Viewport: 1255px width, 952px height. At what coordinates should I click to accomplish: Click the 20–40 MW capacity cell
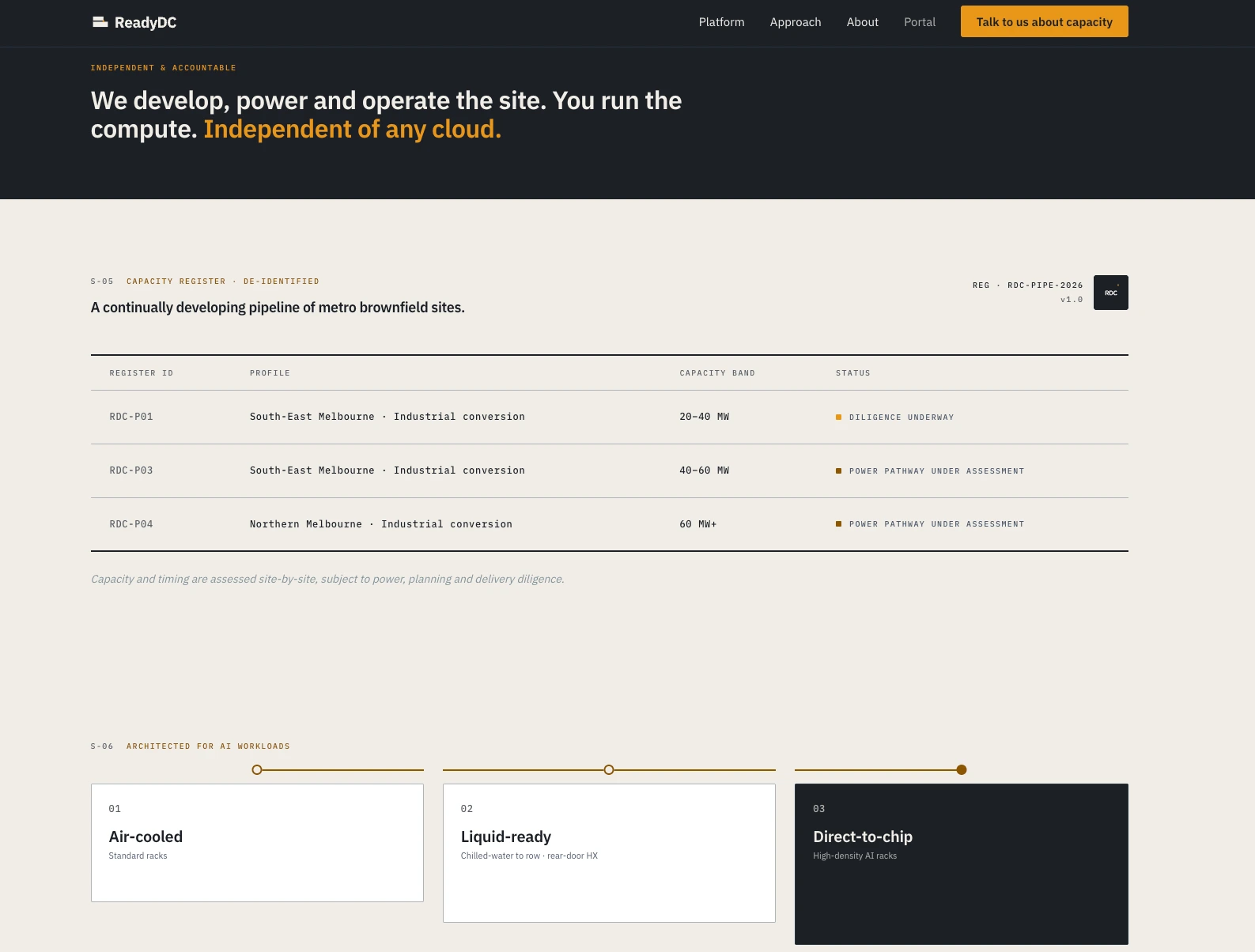(x=705, y=417)
